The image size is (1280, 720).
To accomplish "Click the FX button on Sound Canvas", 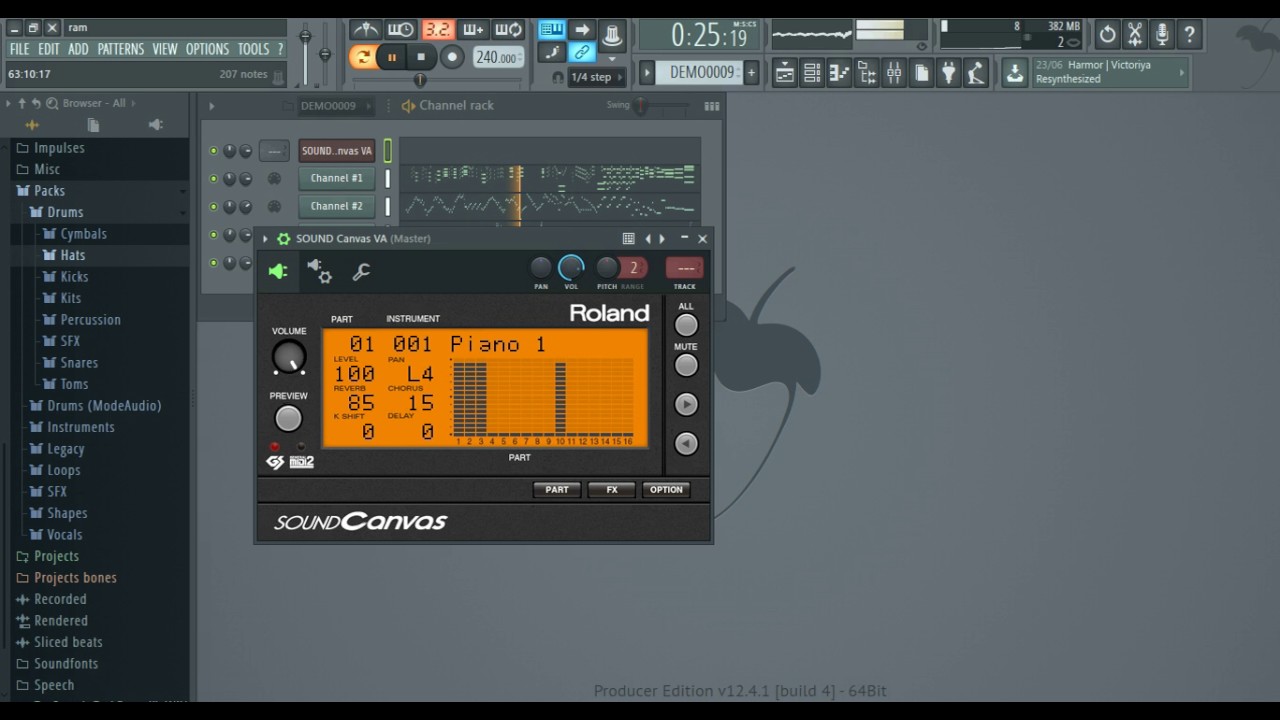I will click(612, 490).
